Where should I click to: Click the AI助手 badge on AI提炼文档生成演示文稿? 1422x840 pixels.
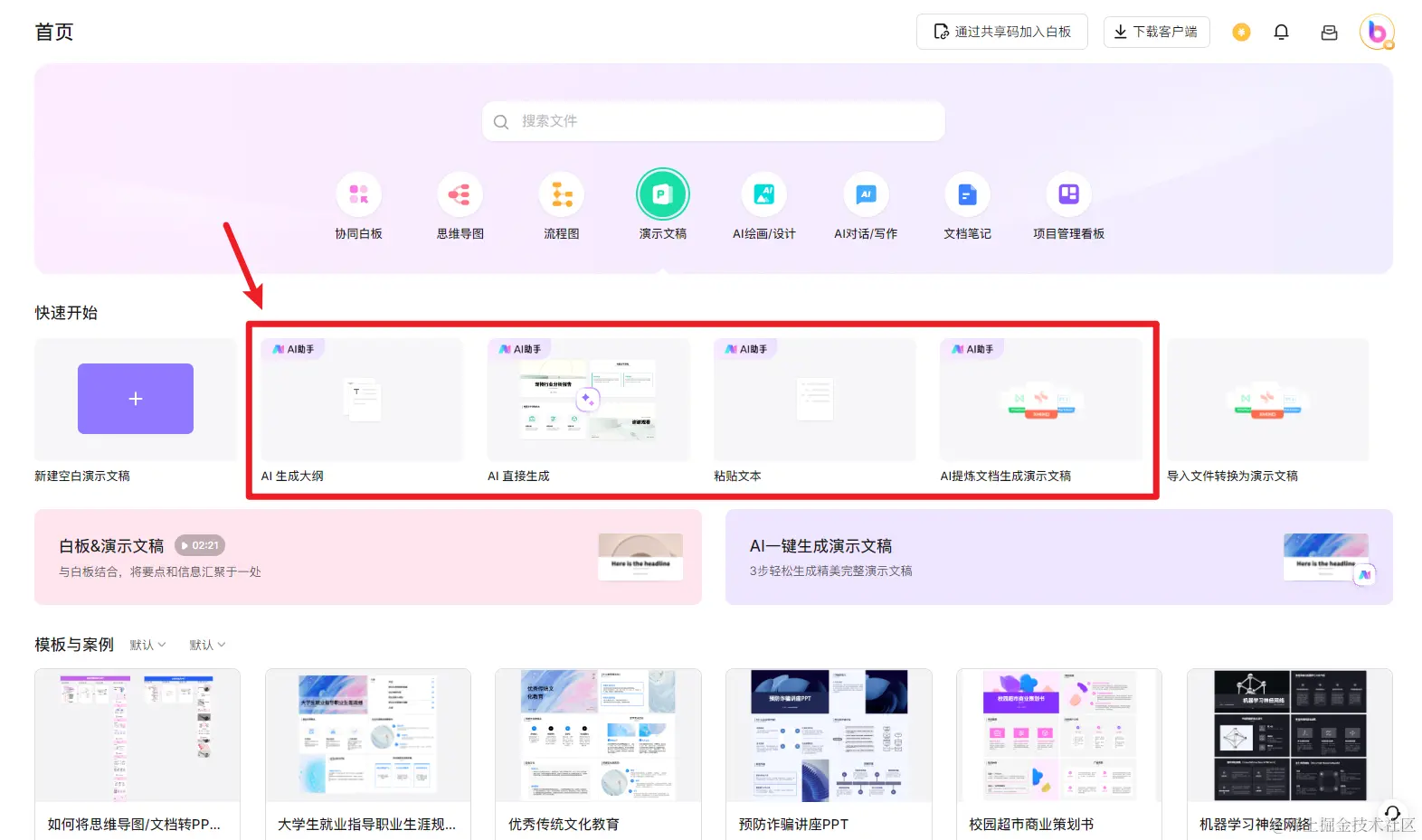click(x=972, y=349)
